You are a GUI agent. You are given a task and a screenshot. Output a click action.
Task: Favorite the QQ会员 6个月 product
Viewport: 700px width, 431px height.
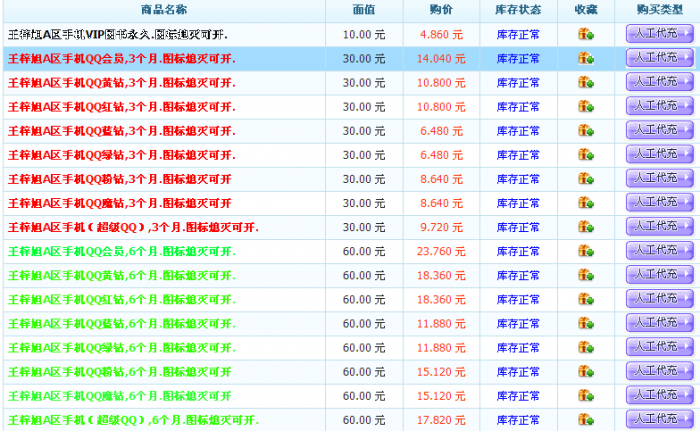(x=586, y=251)
